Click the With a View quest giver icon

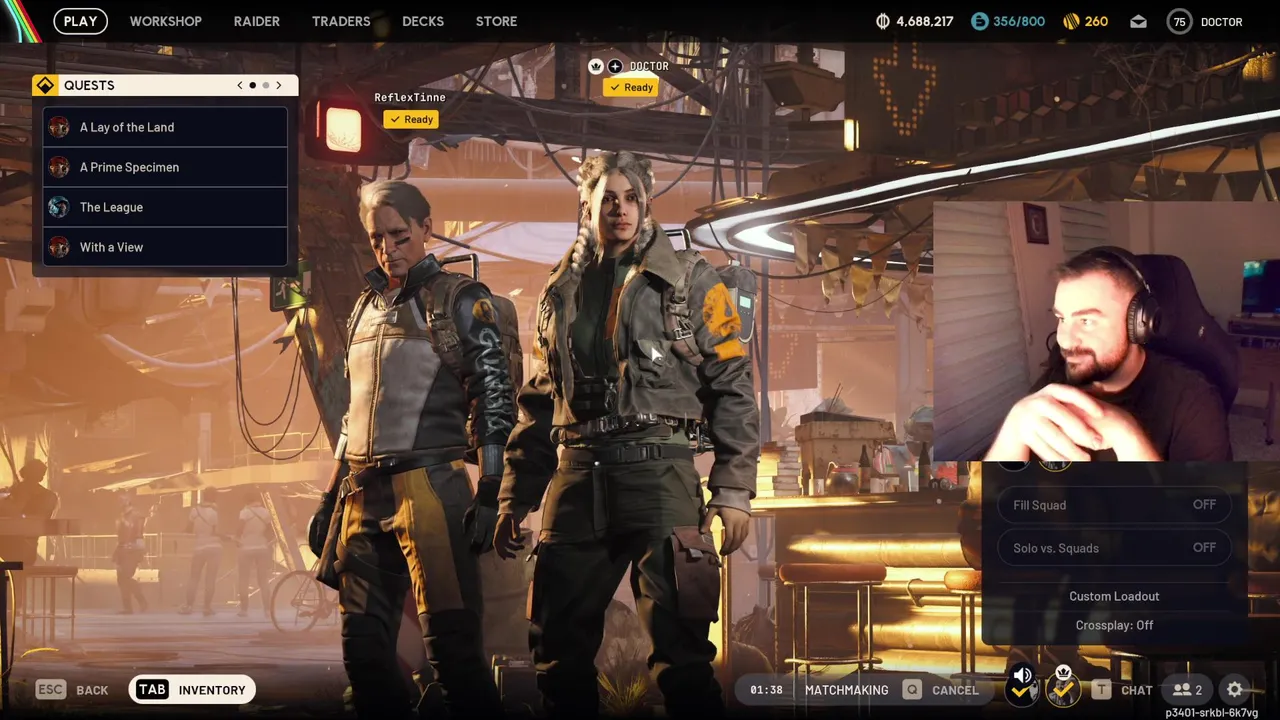pos(59,247)
